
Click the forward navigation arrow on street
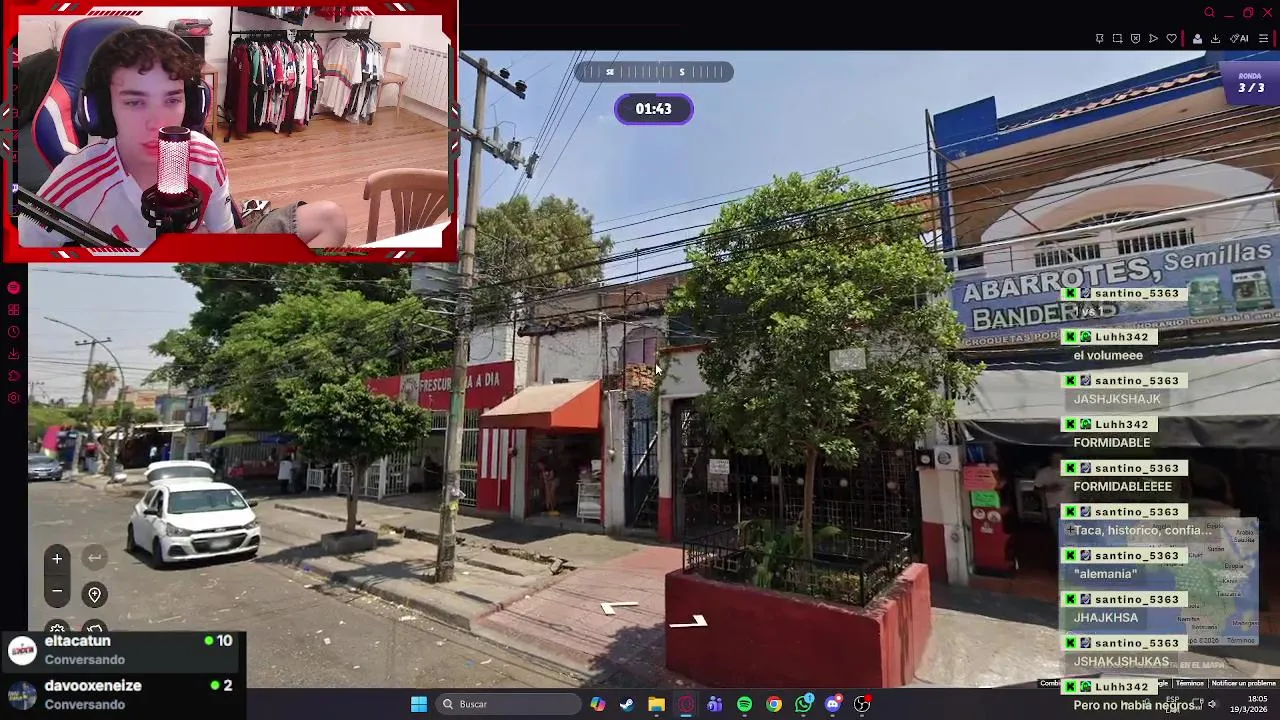pyautogui.click(x=688, y=622)
